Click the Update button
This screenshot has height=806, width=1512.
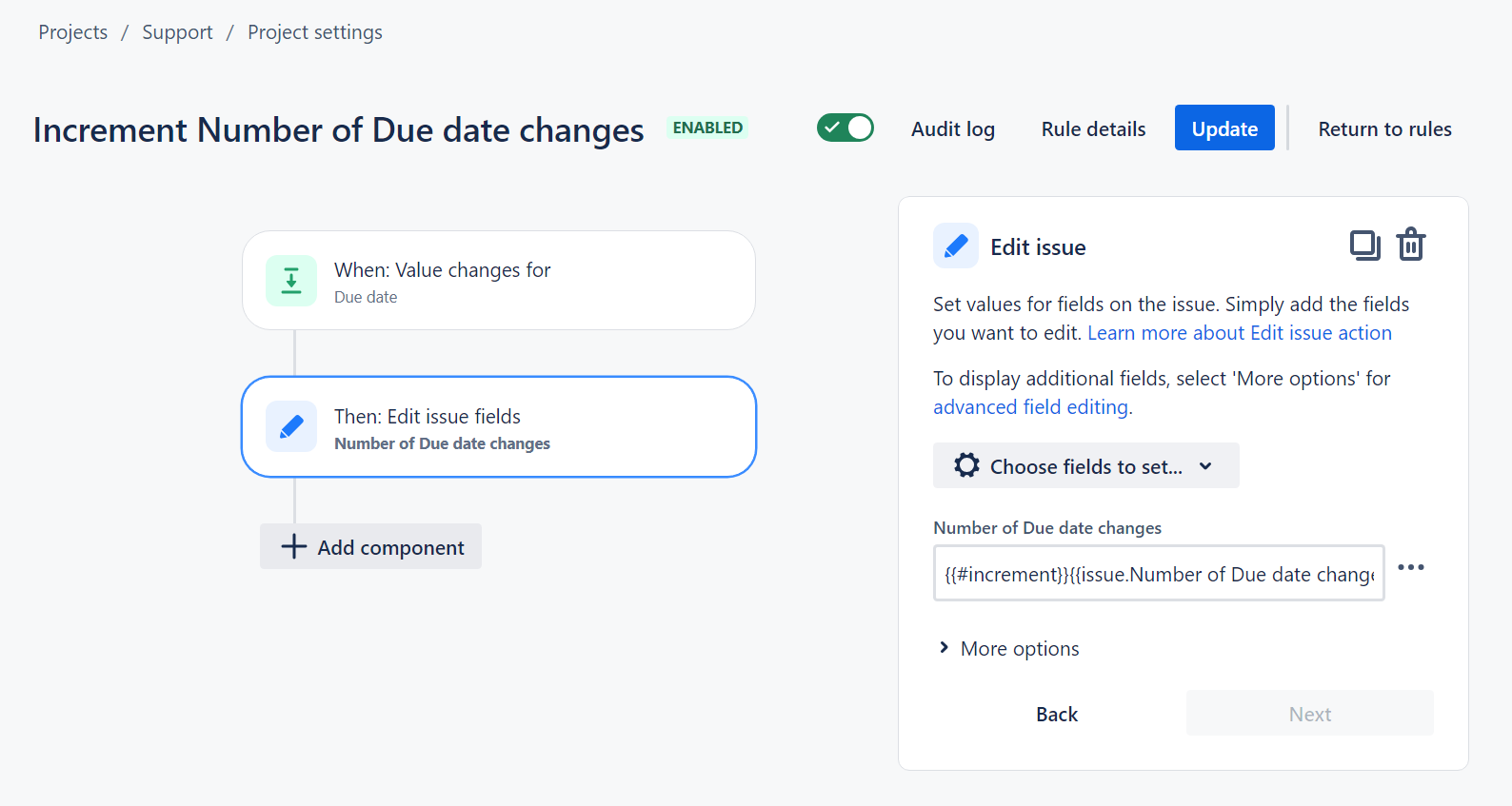1224,128
